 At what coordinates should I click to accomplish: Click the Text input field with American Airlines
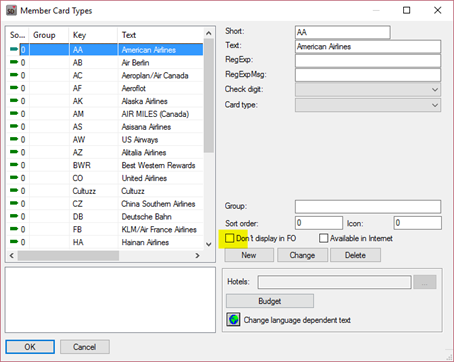[x=368, y=47]
